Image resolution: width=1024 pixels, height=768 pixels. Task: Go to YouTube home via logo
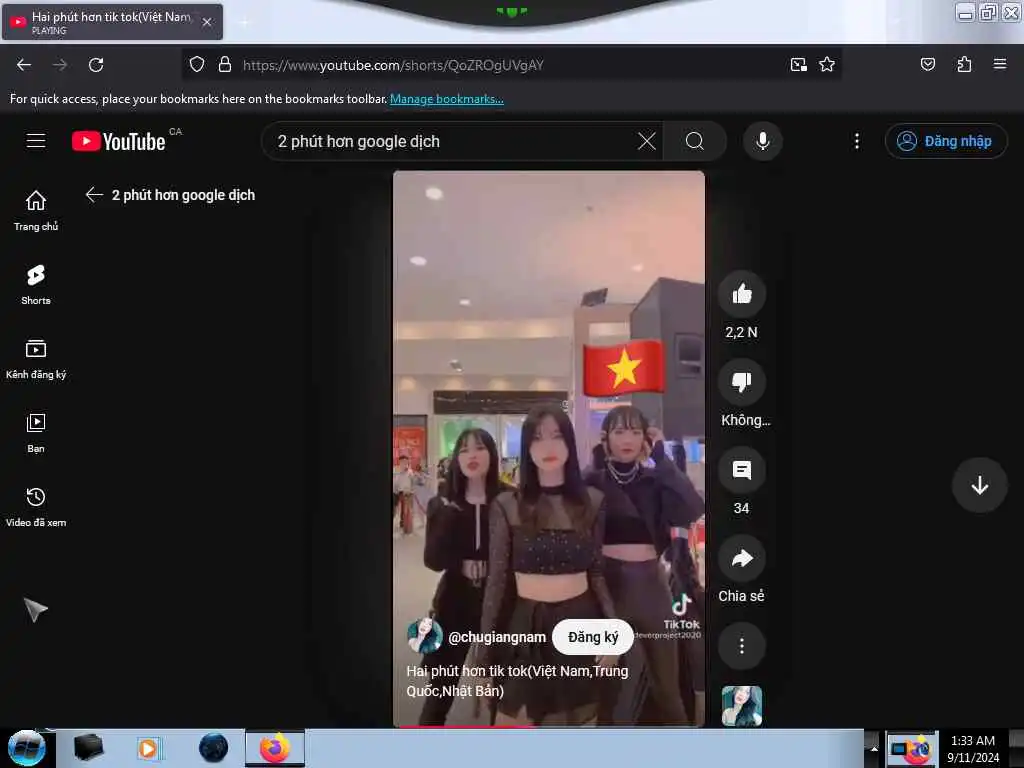pos(118,141)
